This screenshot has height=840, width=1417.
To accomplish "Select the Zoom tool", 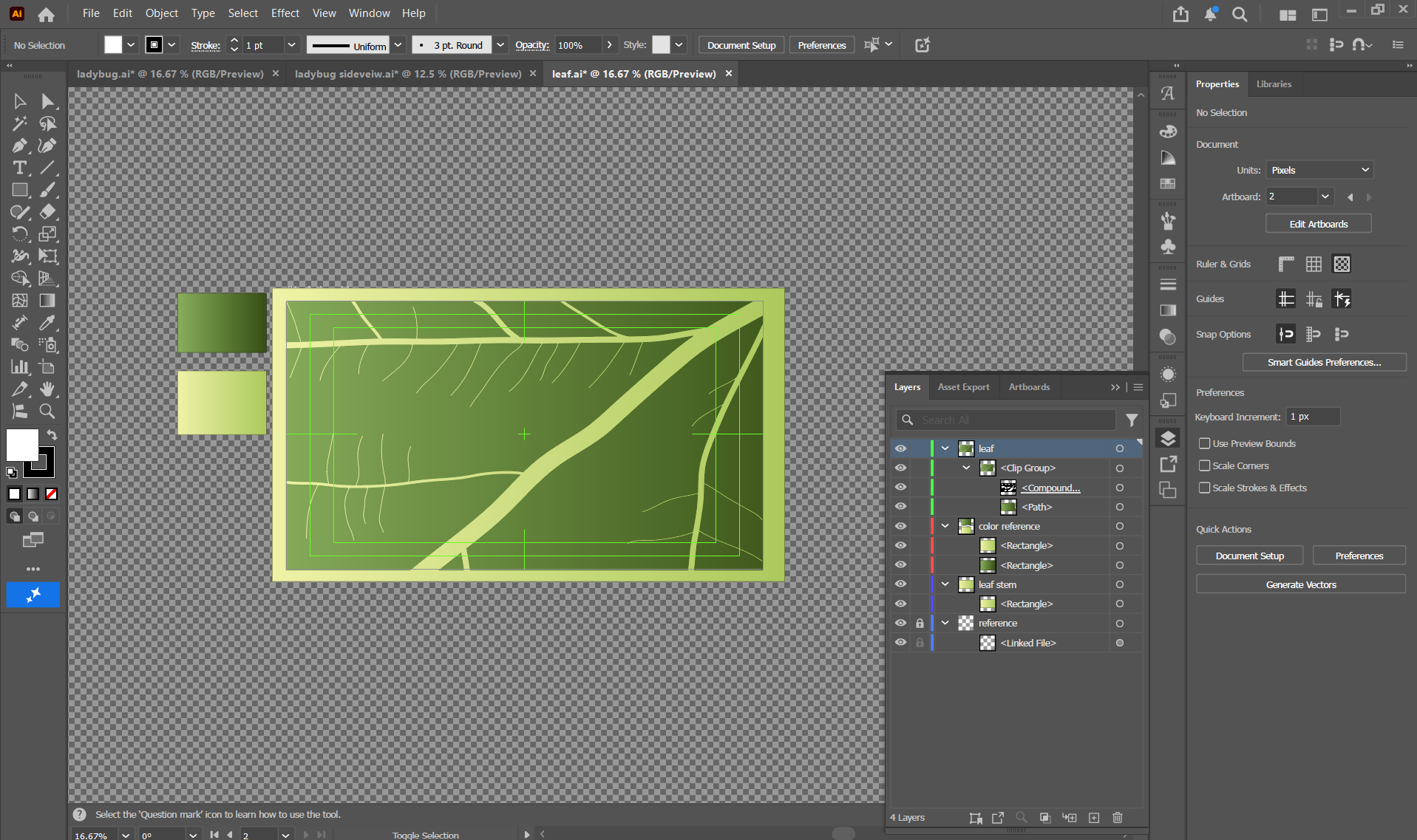I will (47, 412).
